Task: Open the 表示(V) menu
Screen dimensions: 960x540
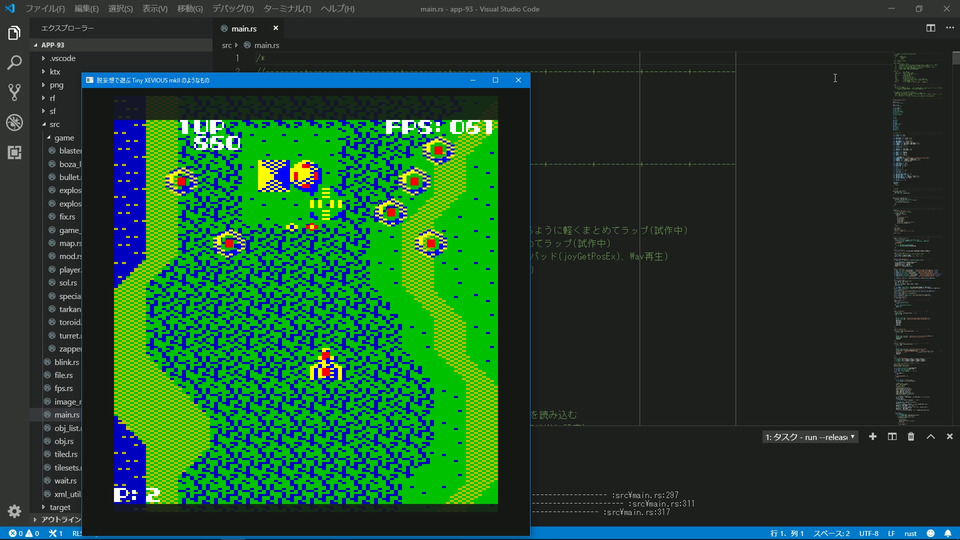Action: (x=155, y=9)
